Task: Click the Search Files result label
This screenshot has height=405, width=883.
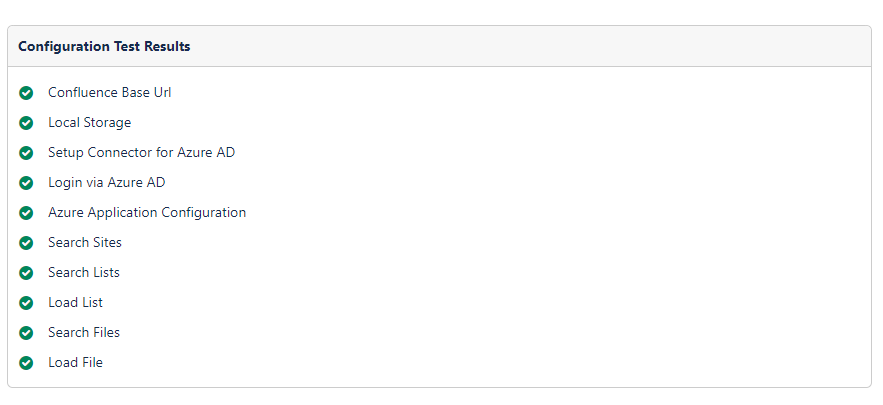Action: (83, 333)
